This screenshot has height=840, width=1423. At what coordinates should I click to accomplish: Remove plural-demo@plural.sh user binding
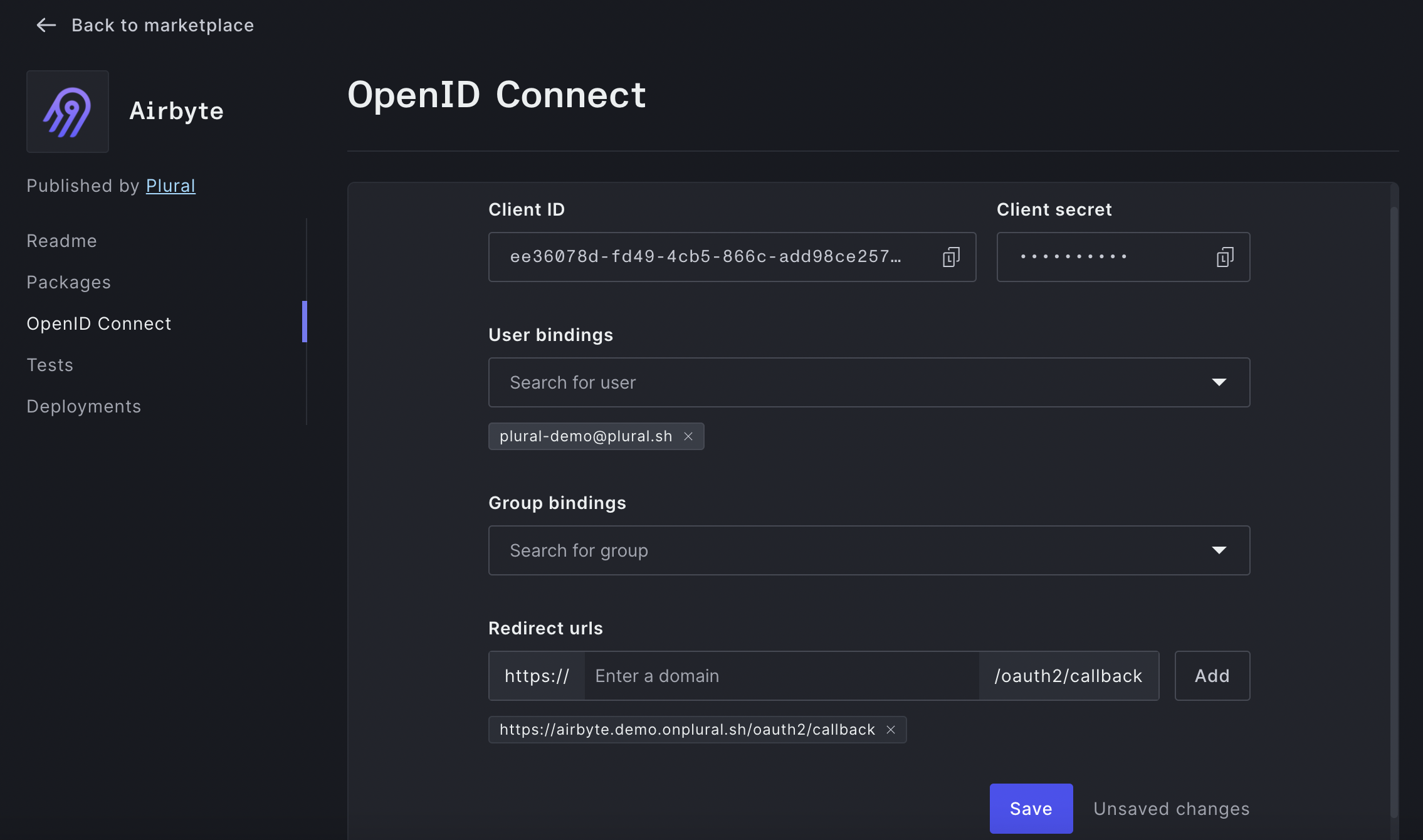tap(688, 436)
